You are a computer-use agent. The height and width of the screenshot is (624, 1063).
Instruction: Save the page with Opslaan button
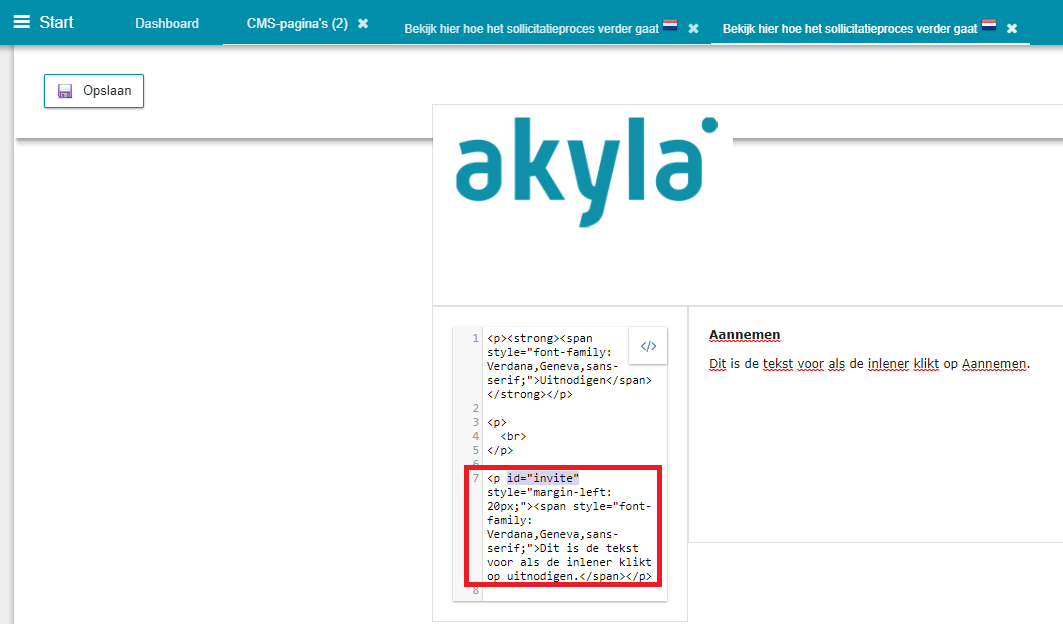(94, 91)
